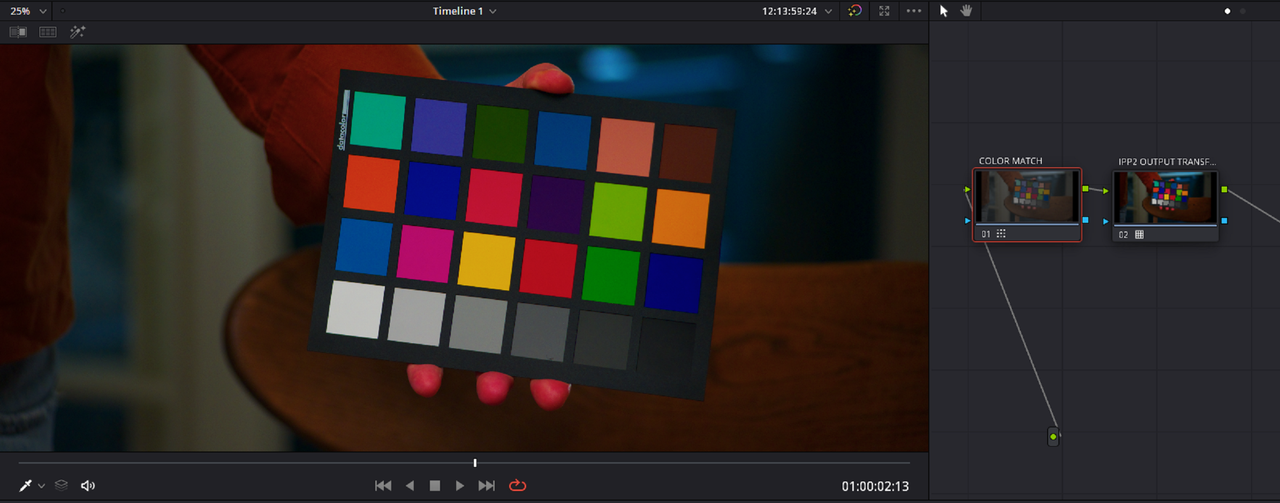The width and height of the screenshot is (1280, 503).
Task: Play the clip in reverse
Action: coord(409,485)
